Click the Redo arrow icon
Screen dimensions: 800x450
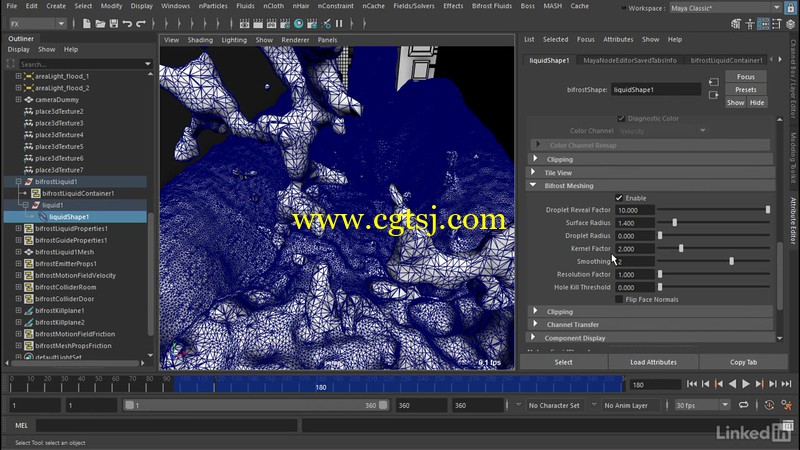141,24
